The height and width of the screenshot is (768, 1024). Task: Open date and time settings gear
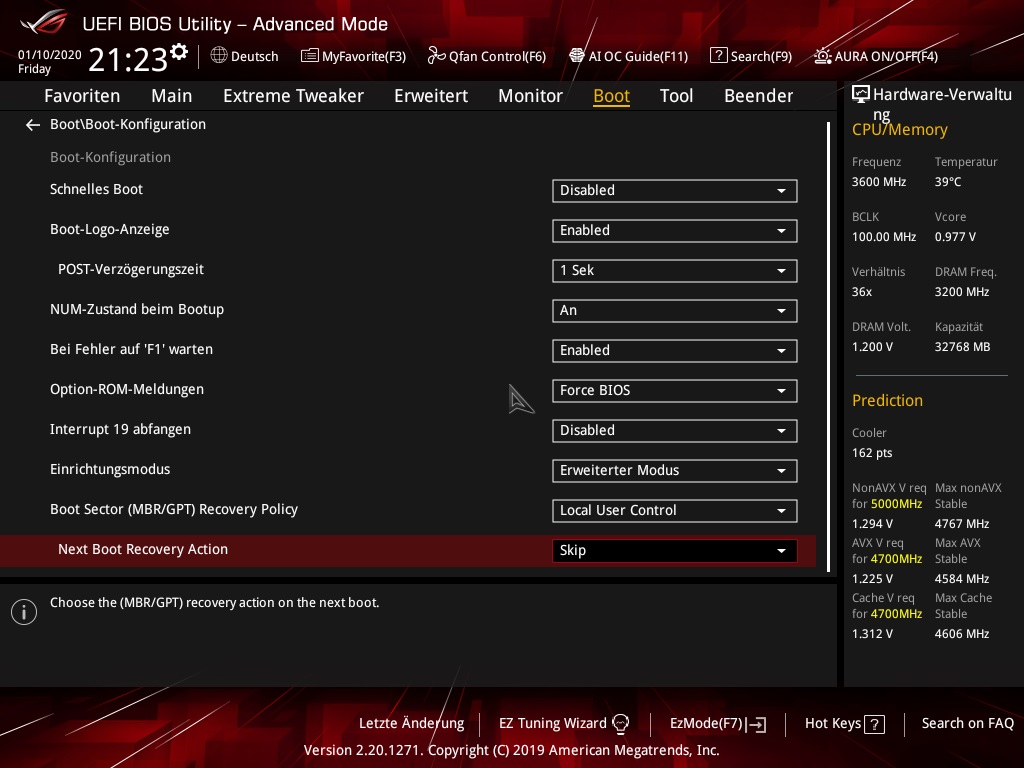pos(179,51)
